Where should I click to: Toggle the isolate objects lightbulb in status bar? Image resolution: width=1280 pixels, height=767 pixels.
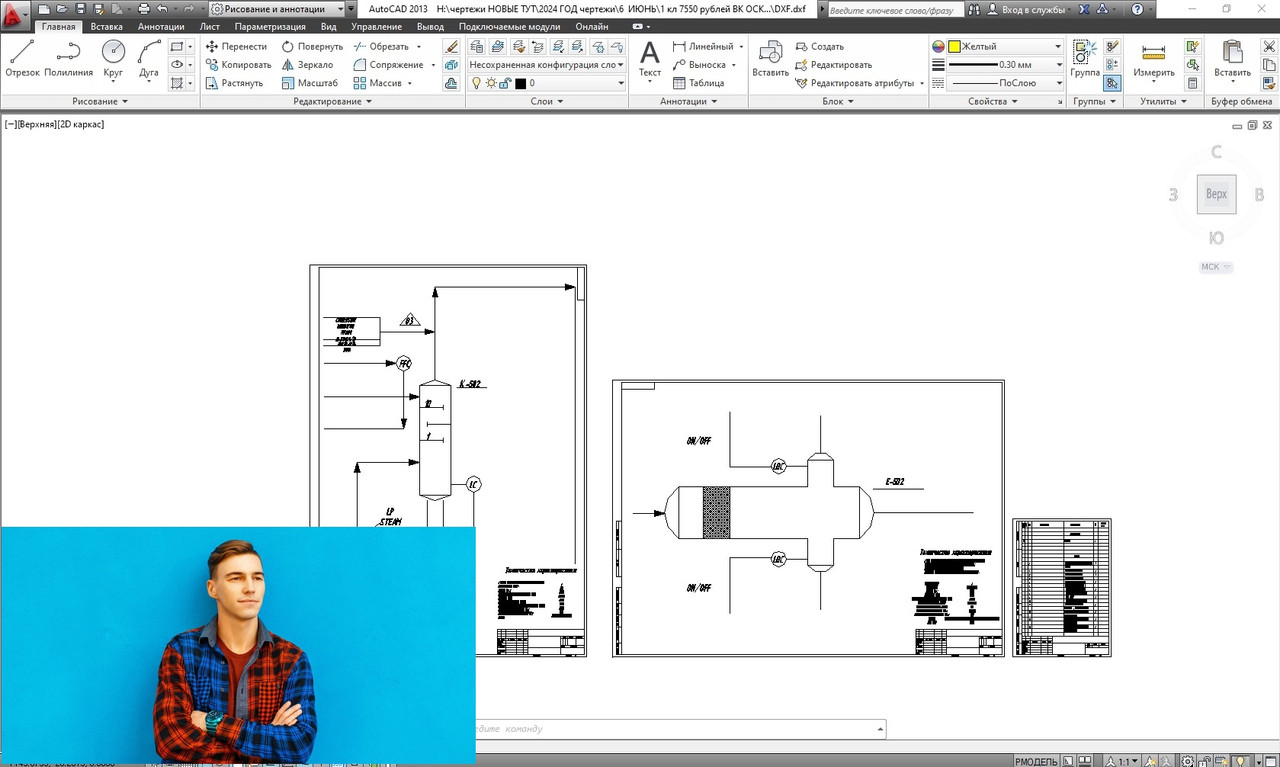tap(1241, 761)
